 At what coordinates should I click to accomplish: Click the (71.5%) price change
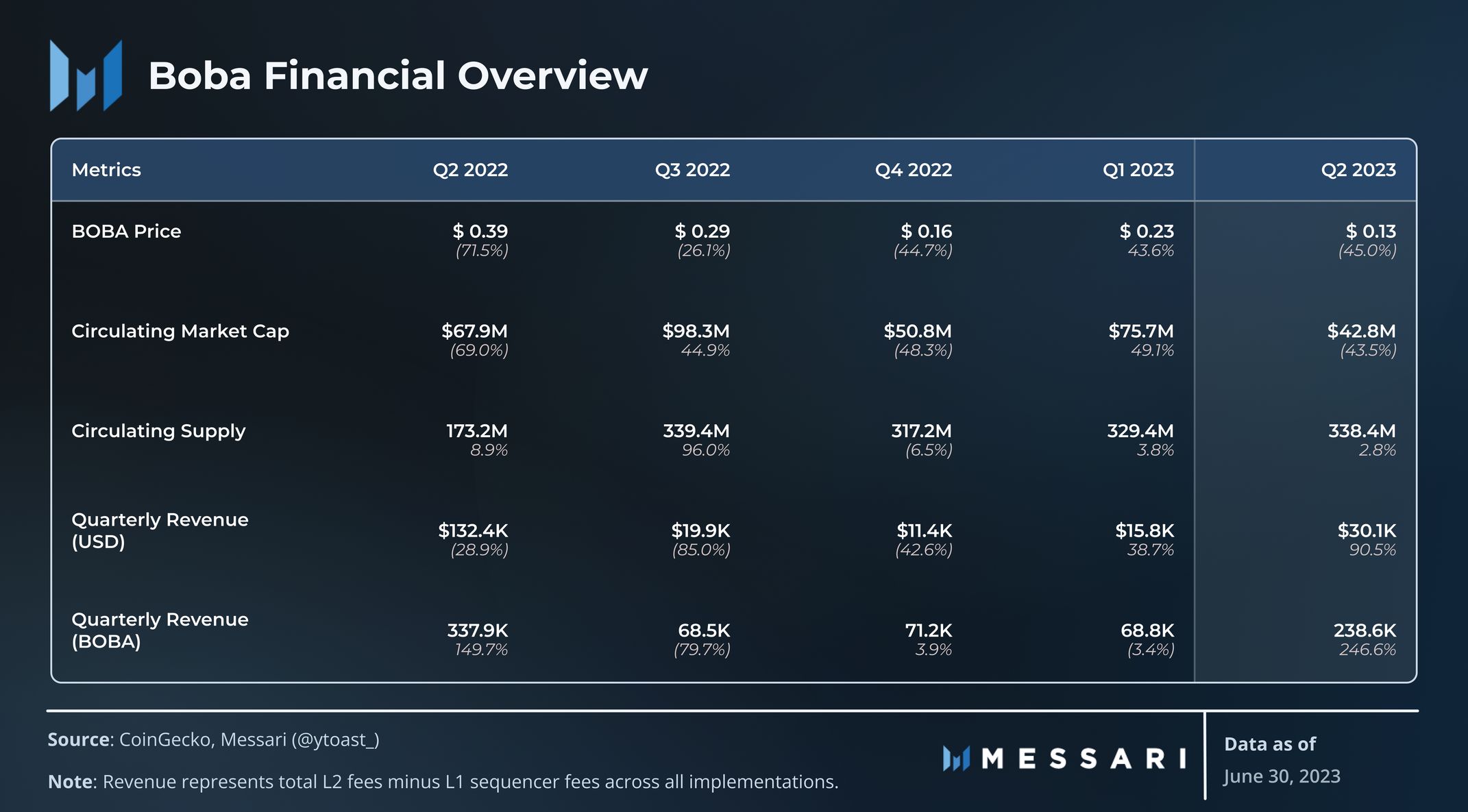pos(482,251)
